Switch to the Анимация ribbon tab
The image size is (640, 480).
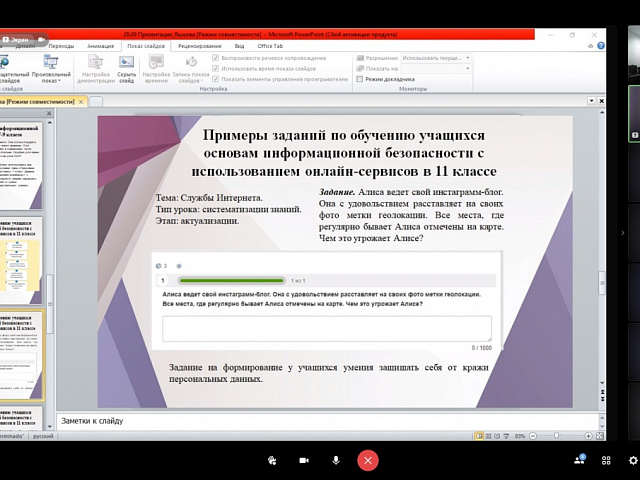pos(100,45)
